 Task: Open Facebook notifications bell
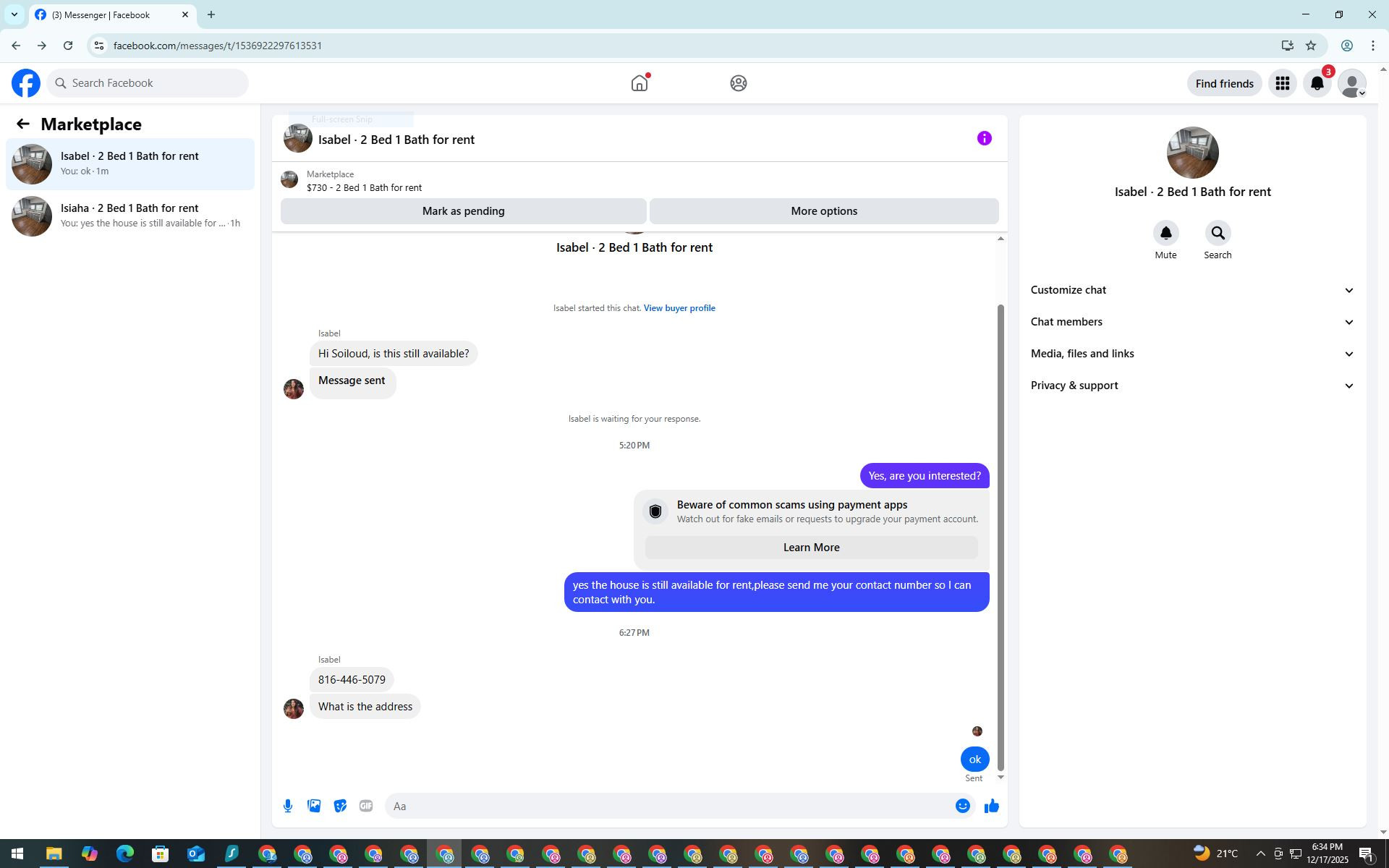tap(1317, 84)
